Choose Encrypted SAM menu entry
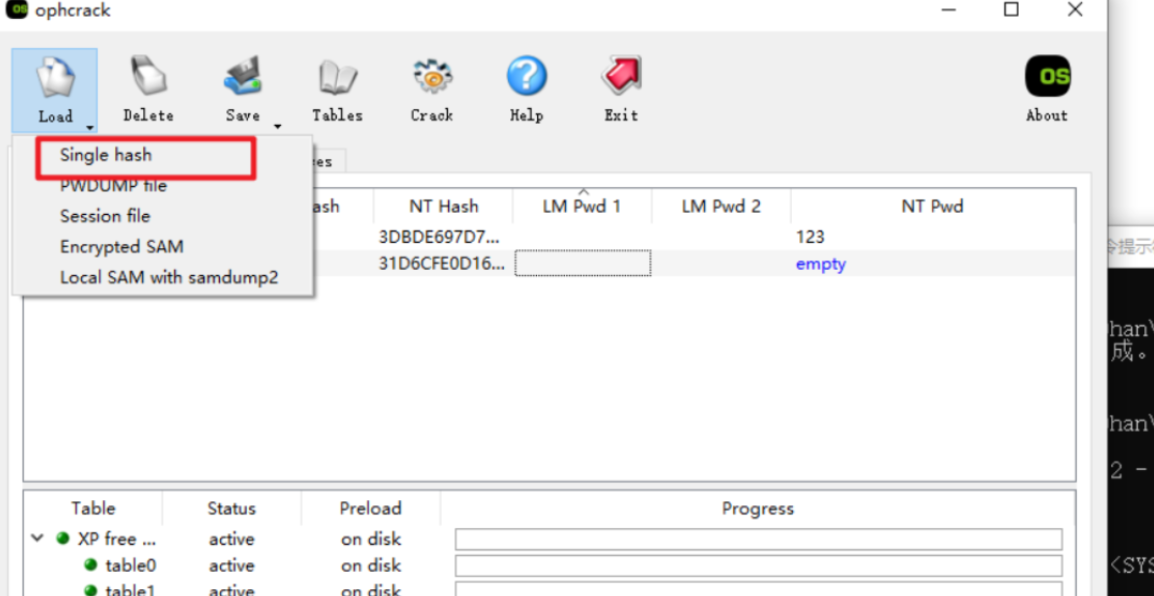Screen dimensions: 1154x596 coord(121,246)
